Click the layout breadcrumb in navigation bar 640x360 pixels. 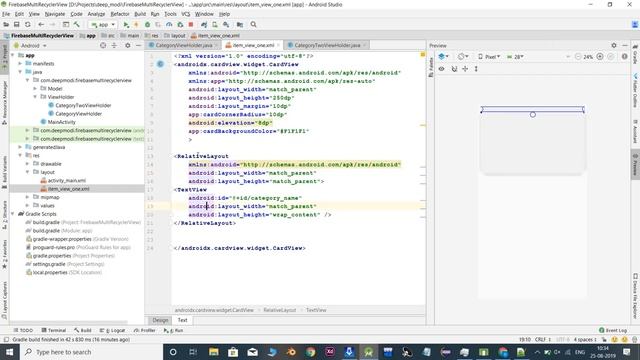coord(175,36)
